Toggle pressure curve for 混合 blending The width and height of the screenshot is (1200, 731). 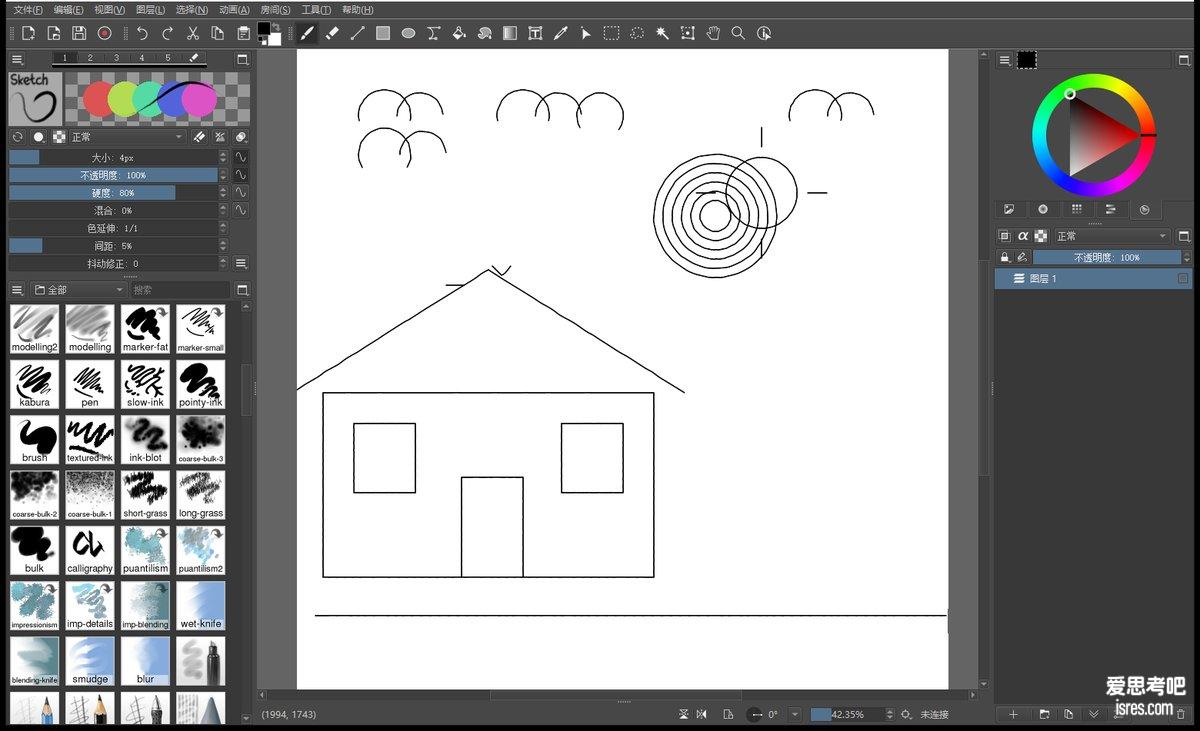click(241, 210)
